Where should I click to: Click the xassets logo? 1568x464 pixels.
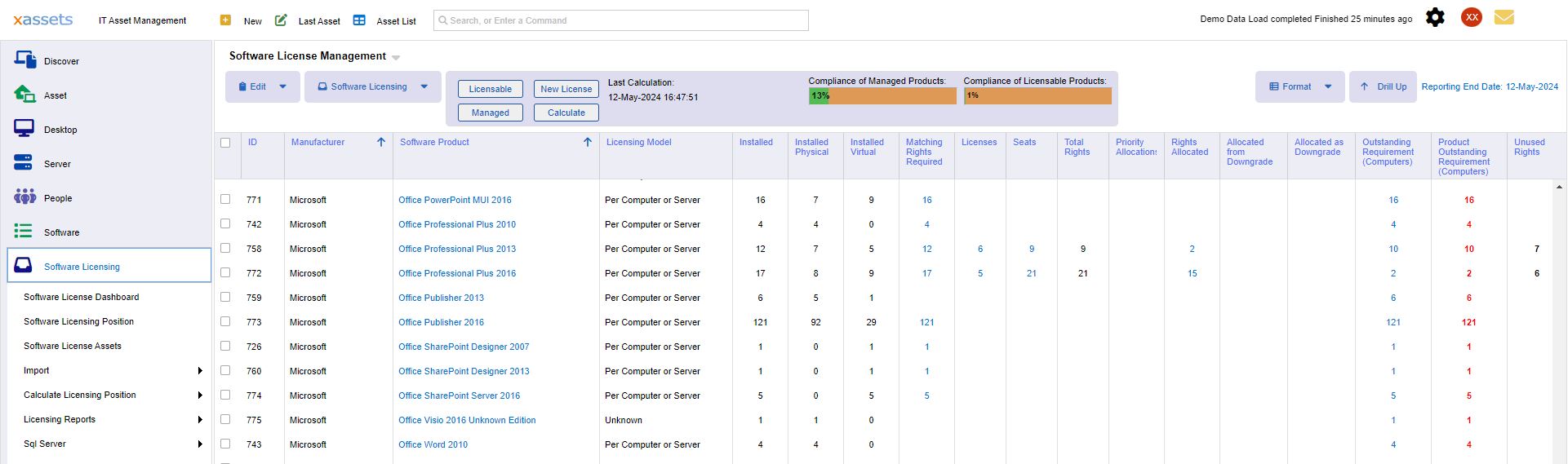point(43,20)
